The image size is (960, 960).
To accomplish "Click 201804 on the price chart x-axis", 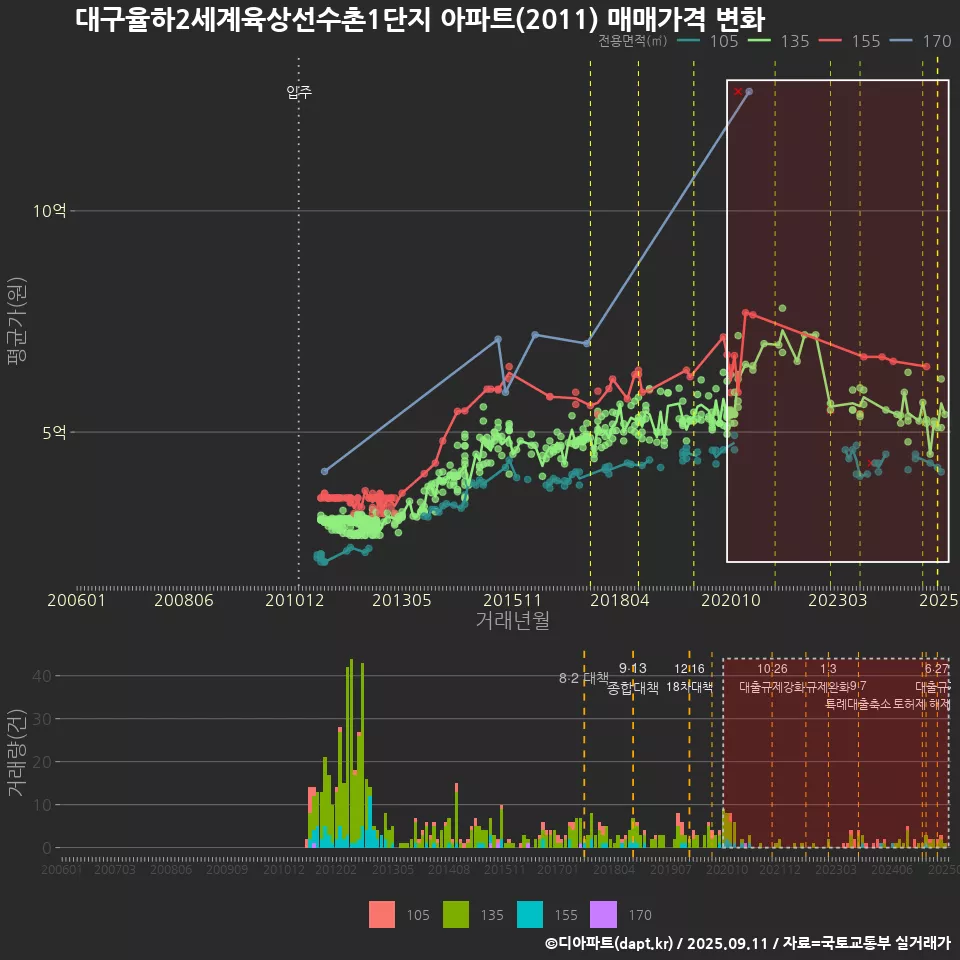I will pyautogui.click(x=620, y=600).
